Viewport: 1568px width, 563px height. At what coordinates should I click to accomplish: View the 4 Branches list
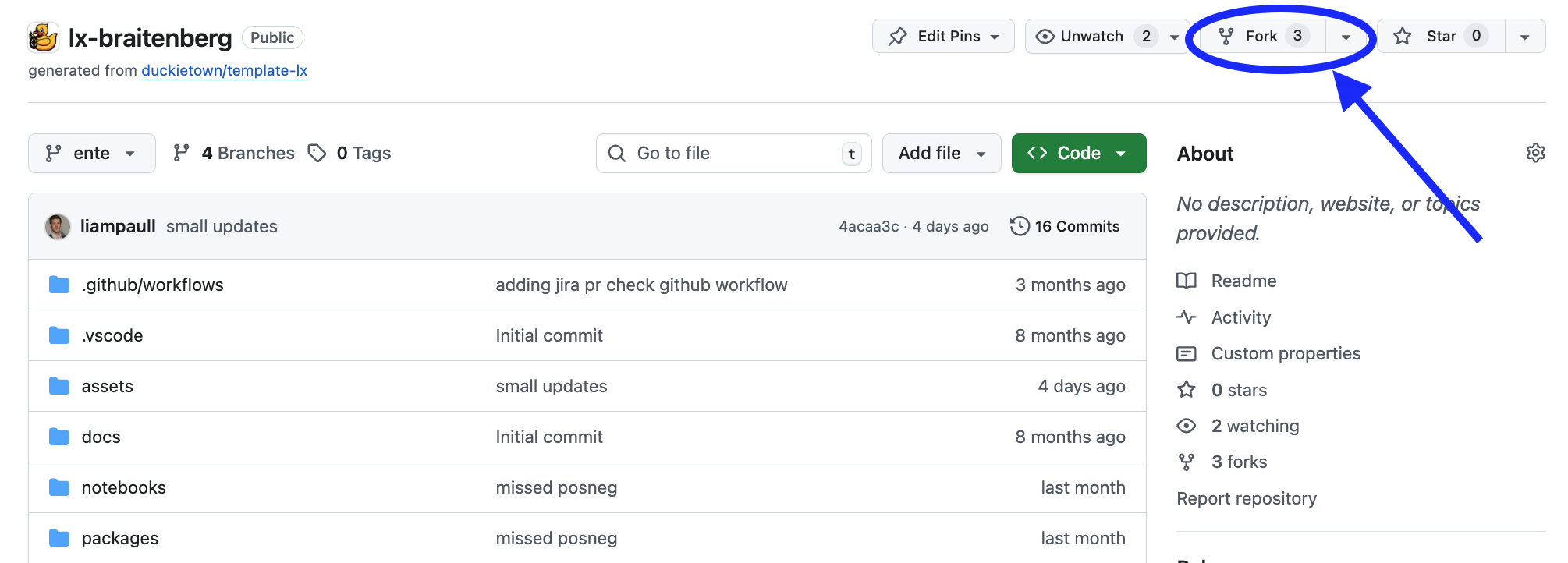[234, 154]
